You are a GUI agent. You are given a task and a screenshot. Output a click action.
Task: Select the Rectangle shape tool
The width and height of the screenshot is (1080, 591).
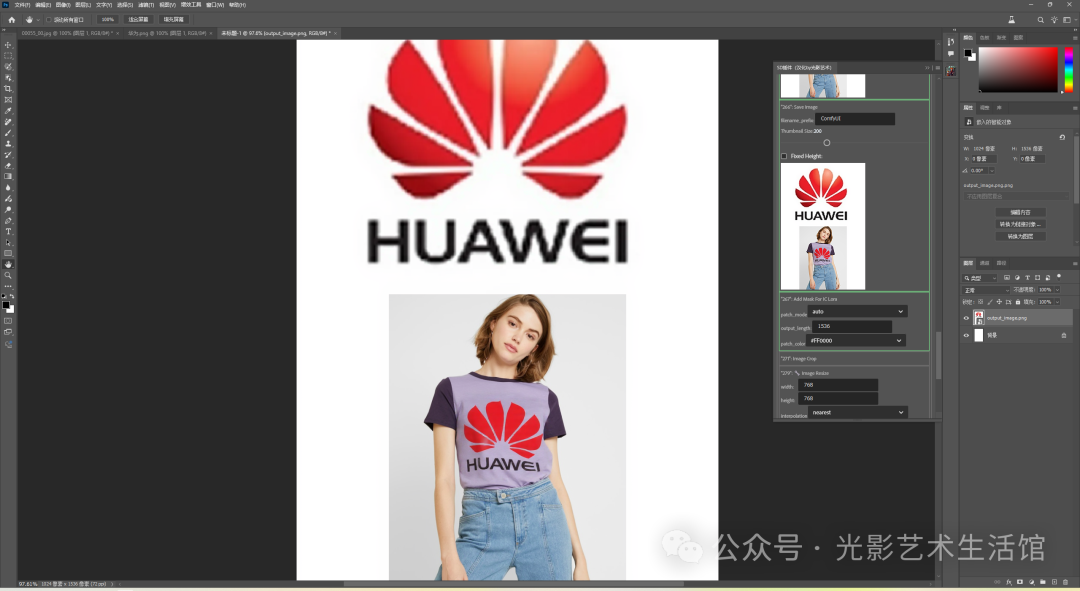click(x=8, y=253)
